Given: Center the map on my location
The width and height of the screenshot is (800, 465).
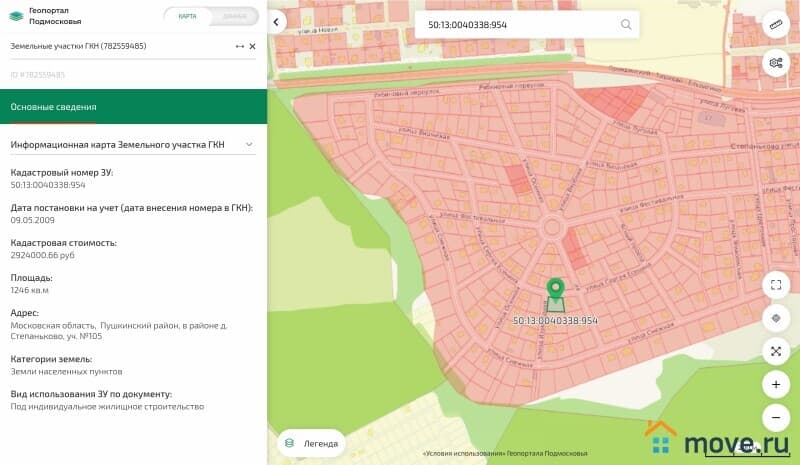Looking at the screenshot, I should [x=776, y=318].
